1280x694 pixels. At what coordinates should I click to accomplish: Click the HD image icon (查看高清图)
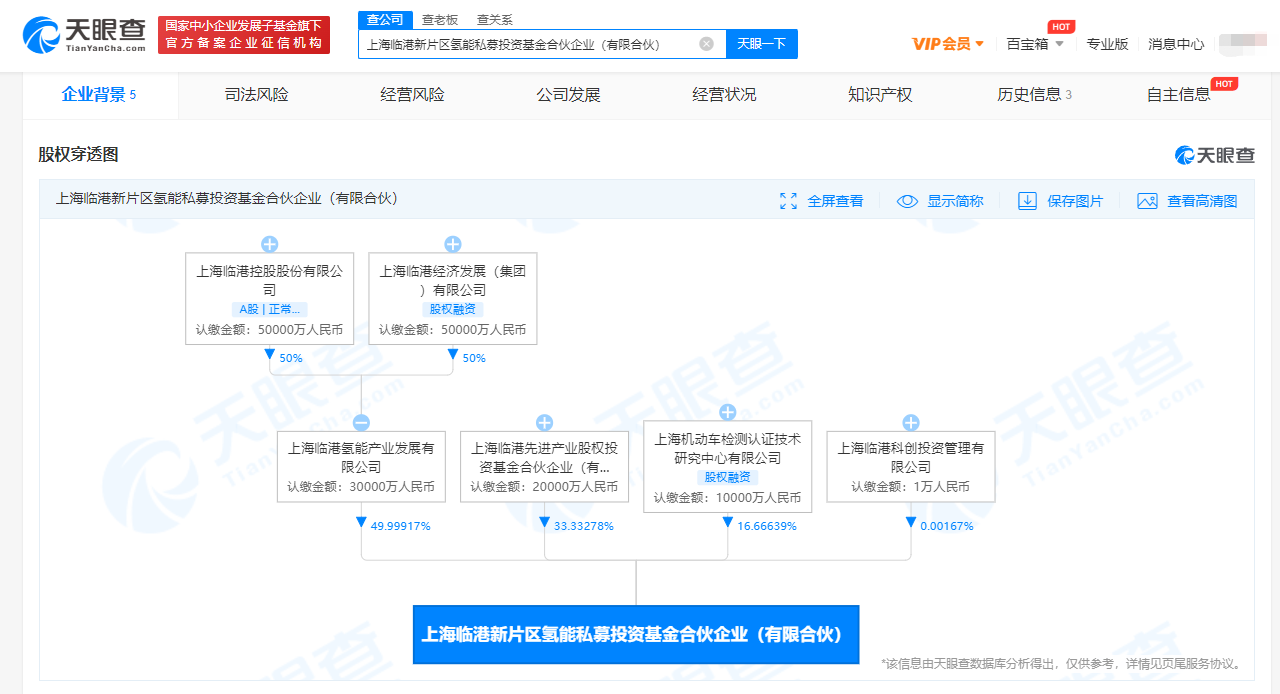(x=1147, y=201)
